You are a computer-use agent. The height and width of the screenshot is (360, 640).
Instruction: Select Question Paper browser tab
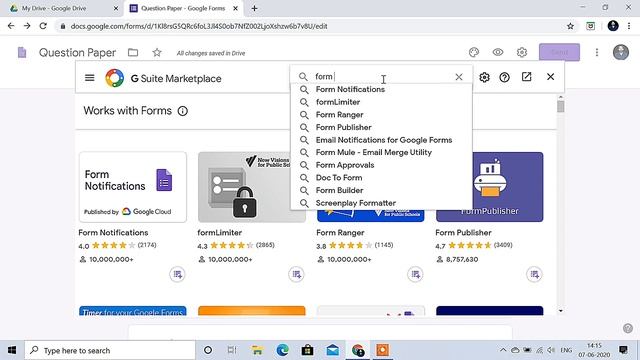point(184,8)
